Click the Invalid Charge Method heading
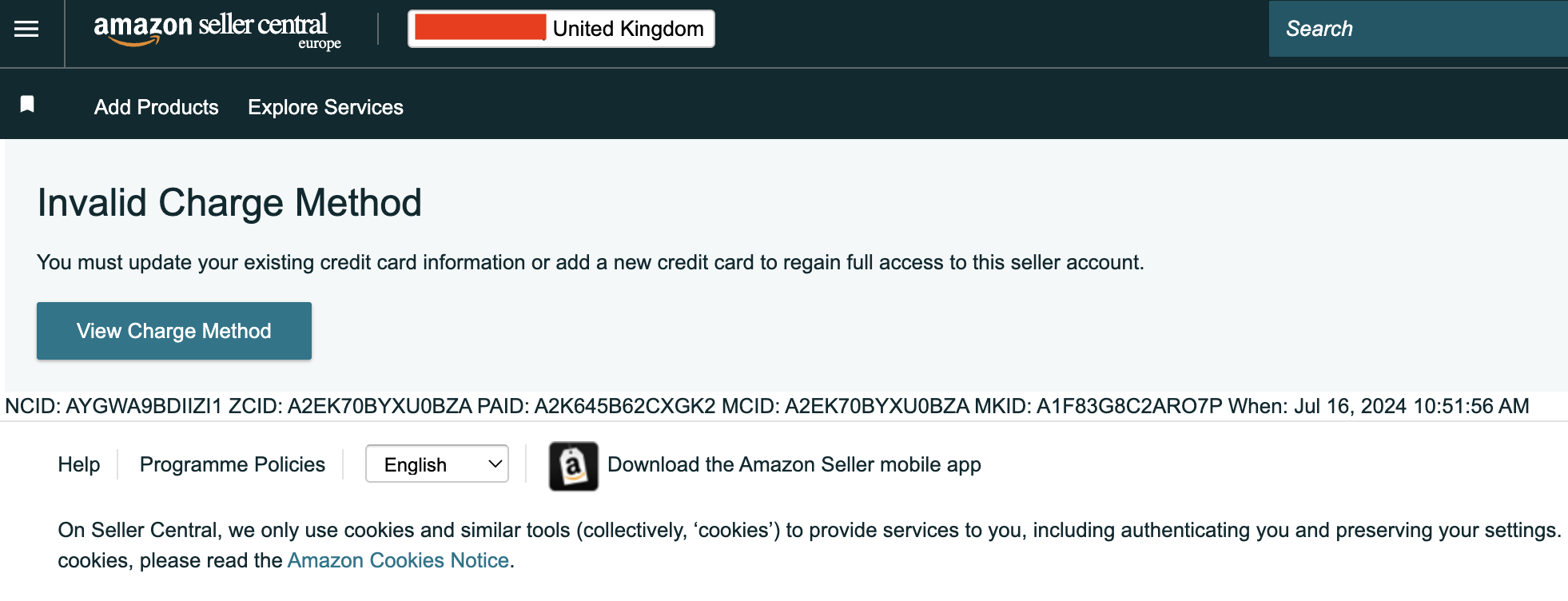 pos(229,203)
